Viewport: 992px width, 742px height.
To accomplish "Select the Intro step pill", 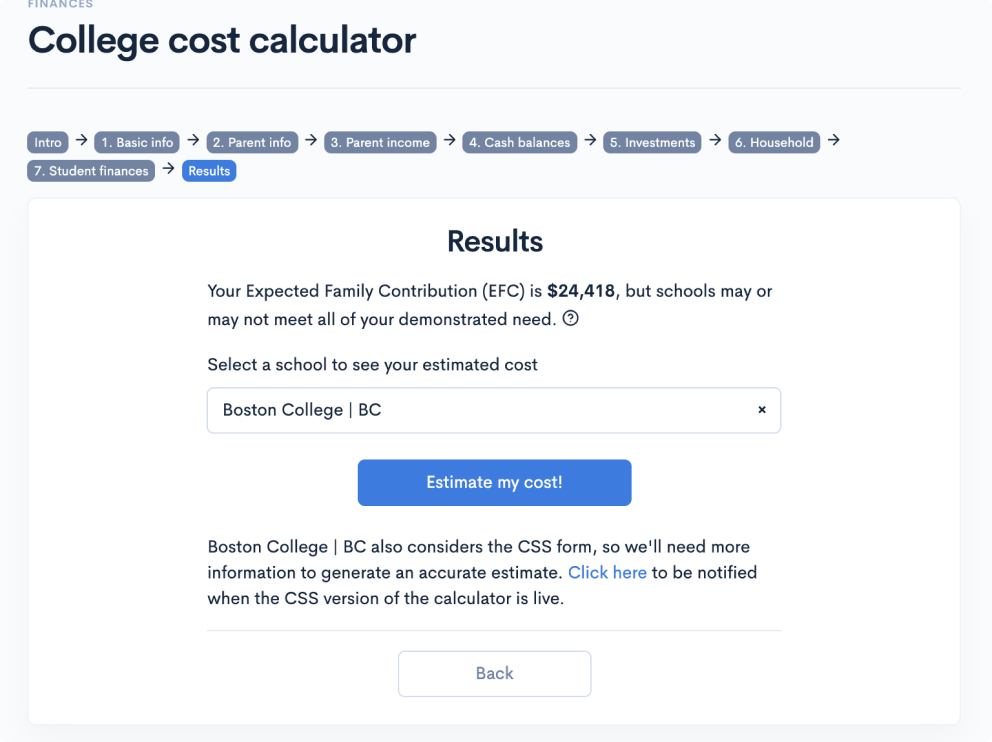I will tap(47, 142).
